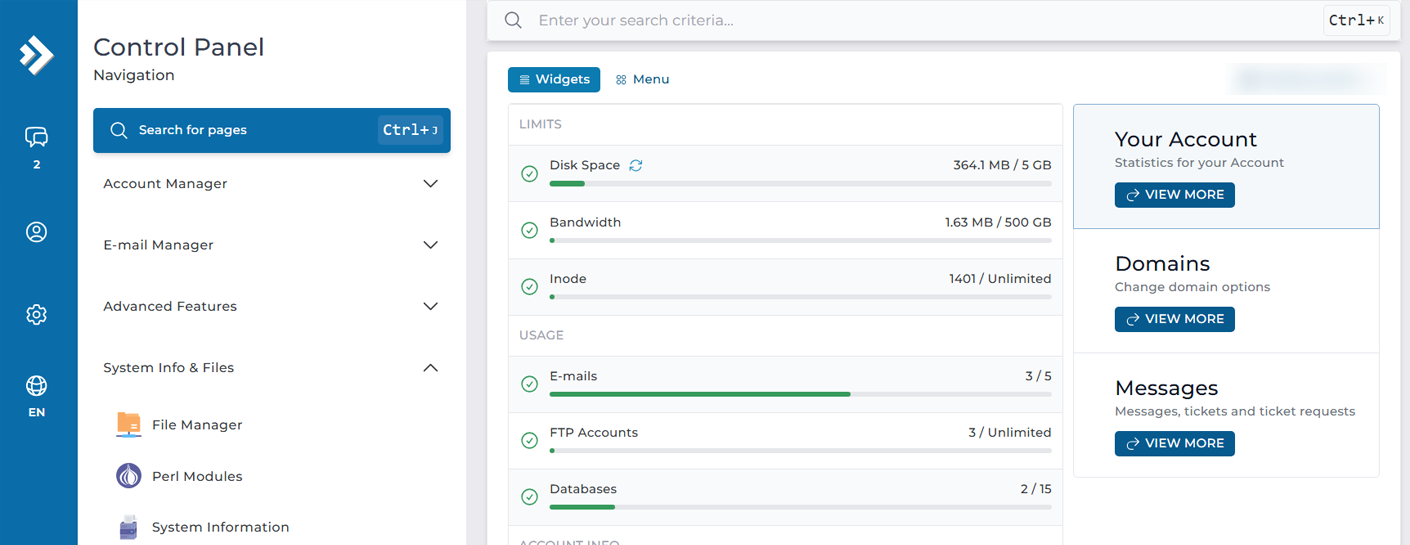
Task: Open the language globe icon labeled EN
Action: pos(37,386)
